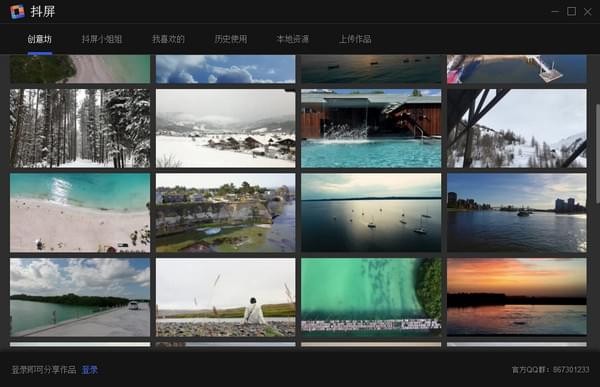600x387 pixels.
Task: Pick the blue sky clouds wallpaper
Action: 226,69
